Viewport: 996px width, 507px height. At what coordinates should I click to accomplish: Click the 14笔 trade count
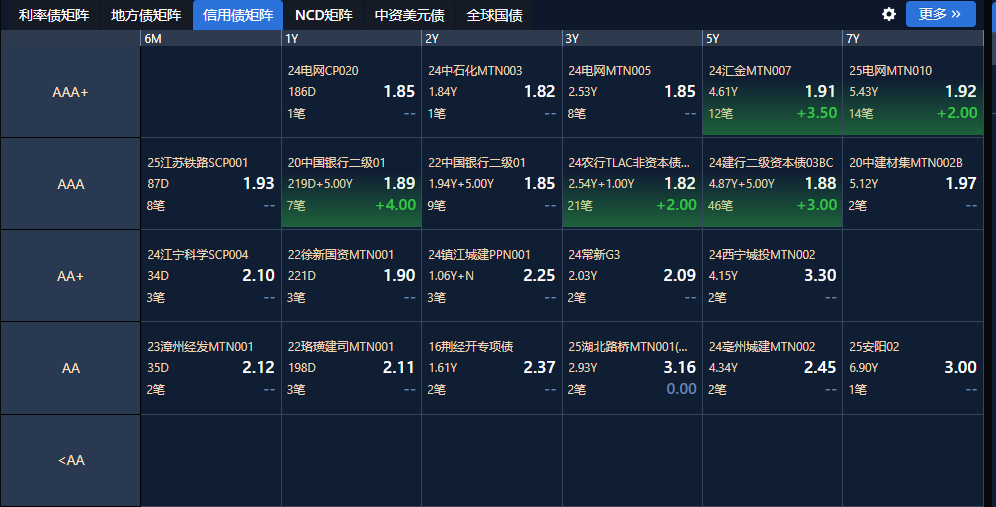coord(861,114)
